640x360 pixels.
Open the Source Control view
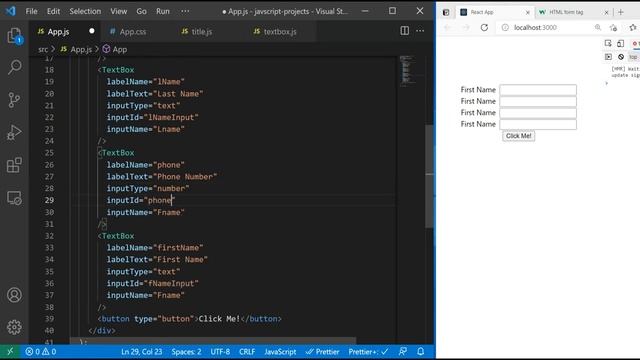click(14, 100)
